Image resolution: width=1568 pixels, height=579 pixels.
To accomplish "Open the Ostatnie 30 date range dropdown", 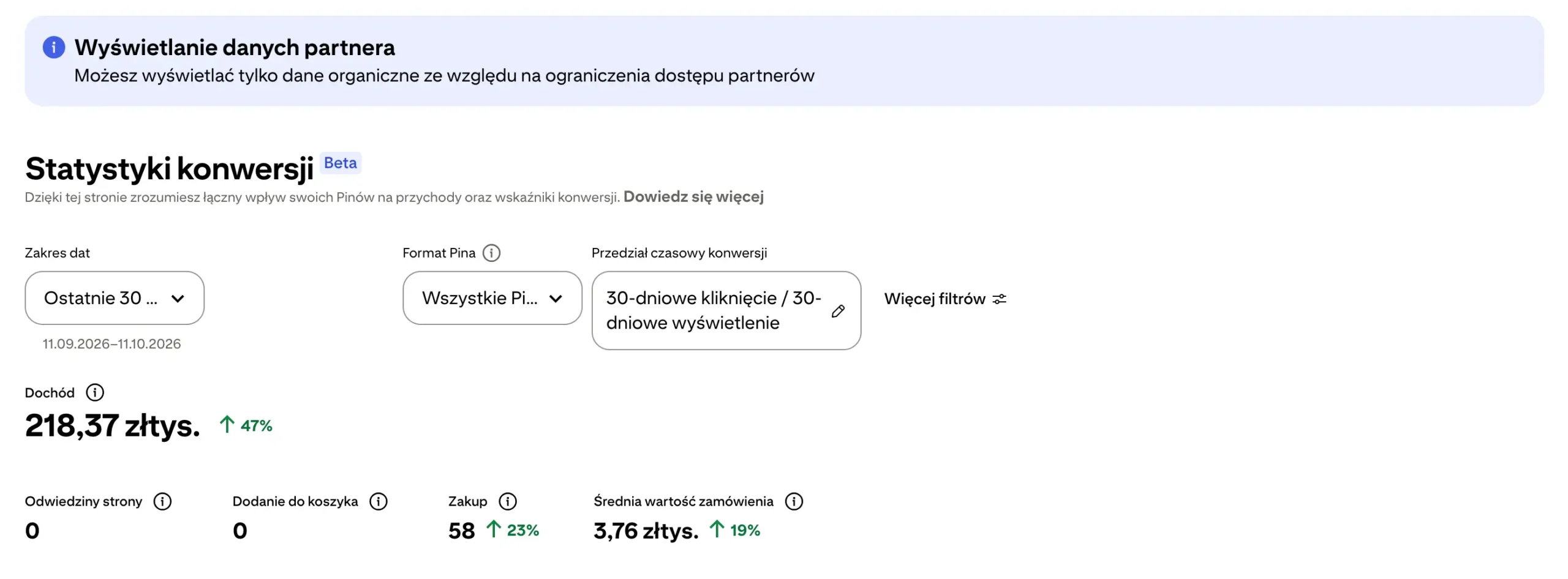I will pos(115,298).
